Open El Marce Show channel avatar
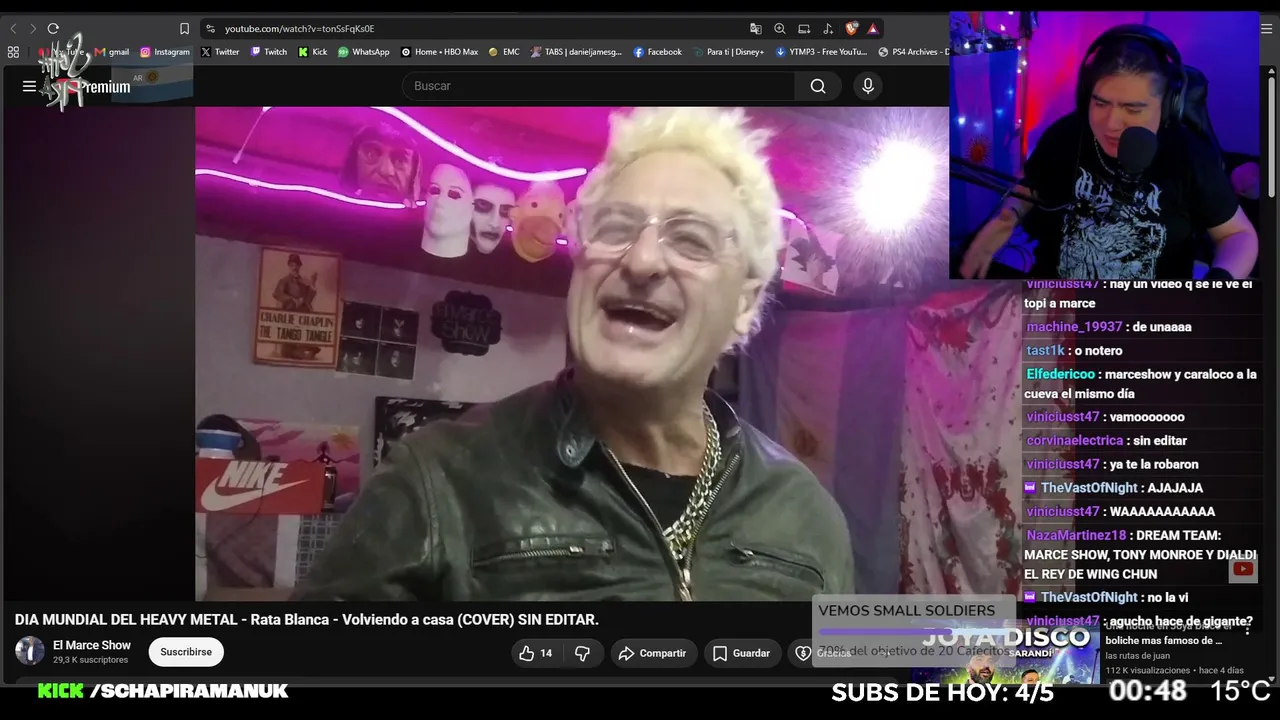The height and width of the screenshot is (720, 1280). coord(30,651)
